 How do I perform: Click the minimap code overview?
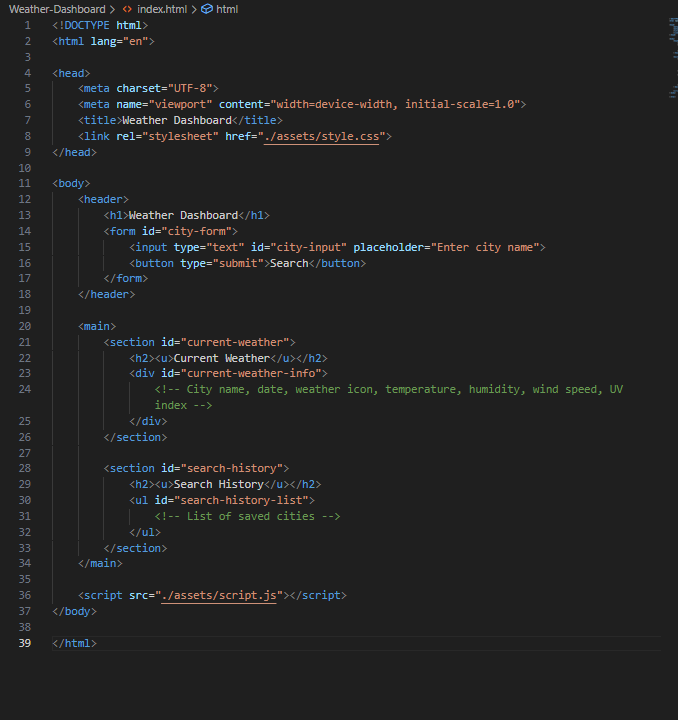click(x=673, y=57)
